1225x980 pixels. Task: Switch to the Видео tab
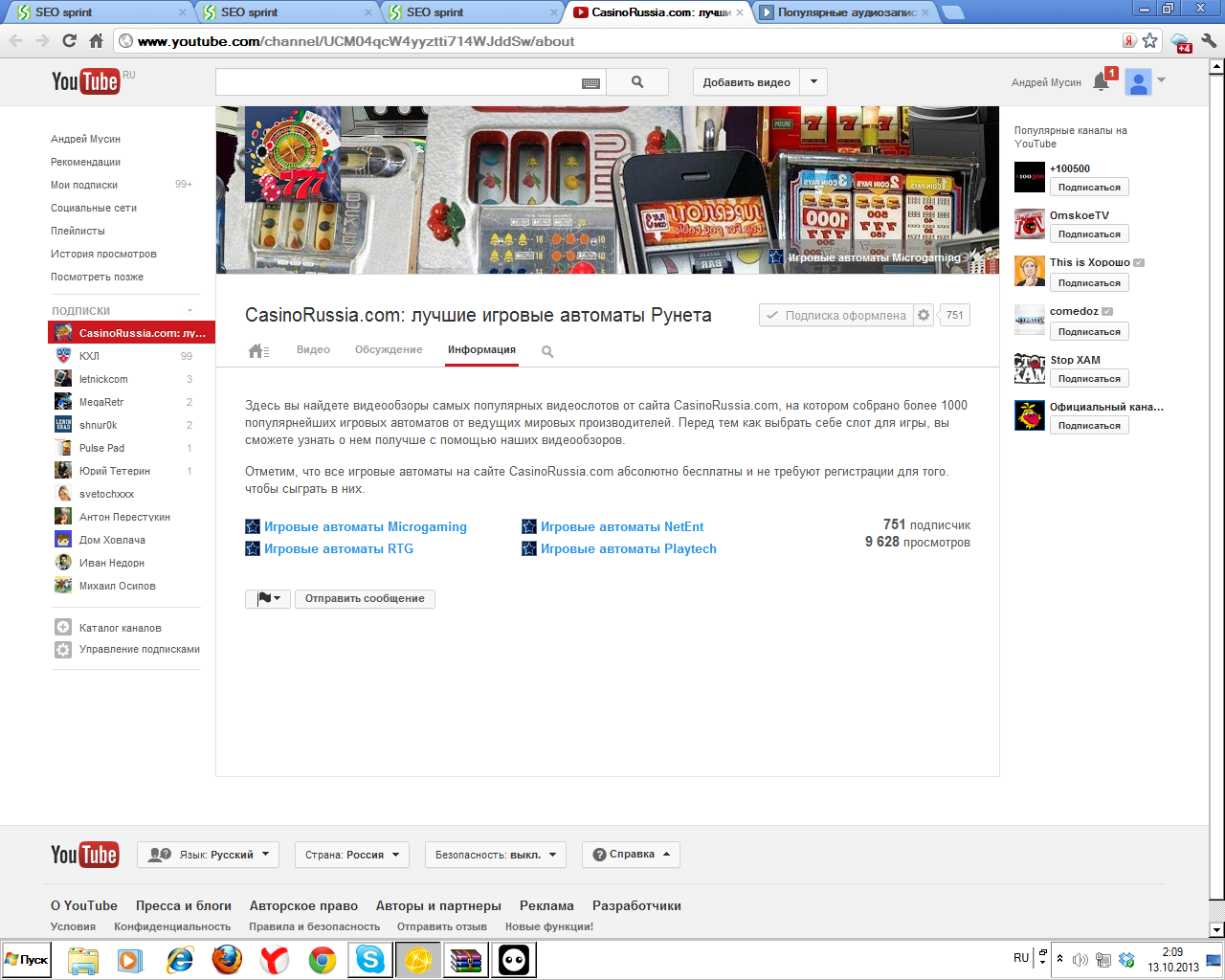(x=313, y=350)
